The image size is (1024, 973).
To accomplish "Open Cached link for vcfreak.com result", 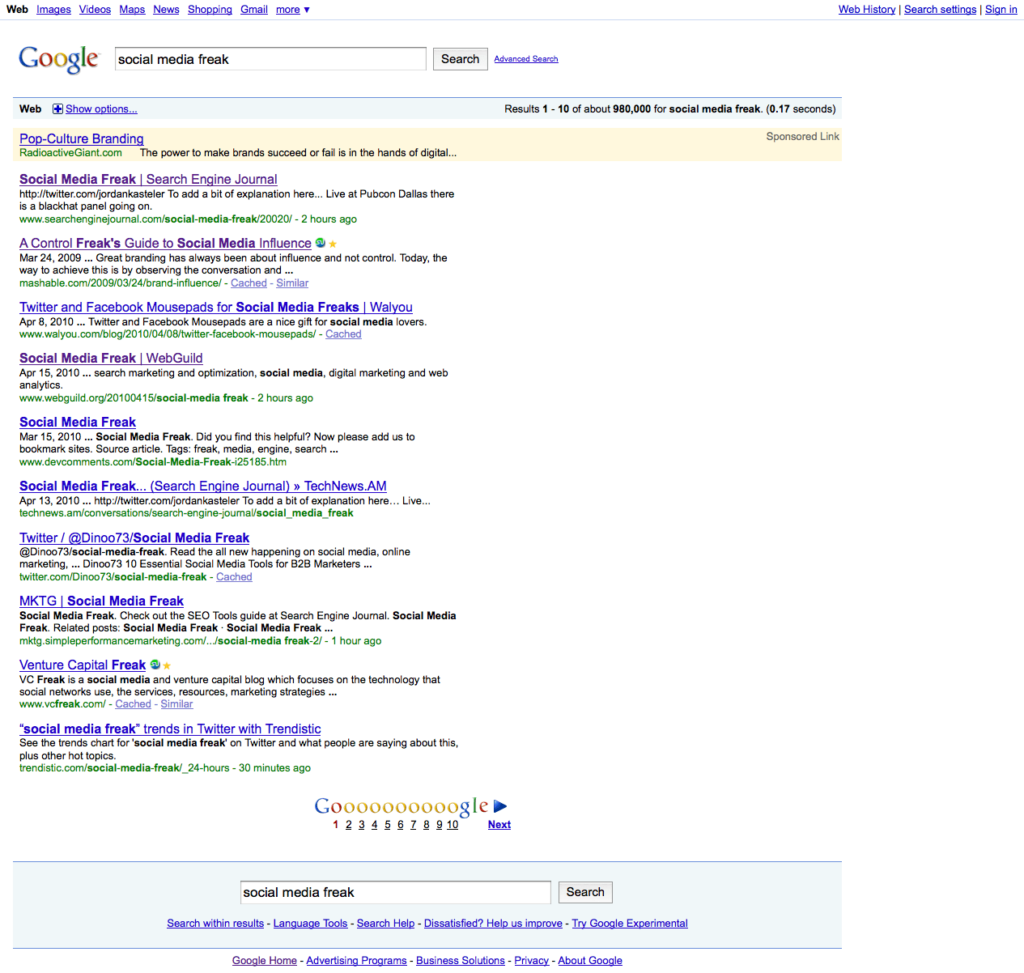I will (133, 705).
